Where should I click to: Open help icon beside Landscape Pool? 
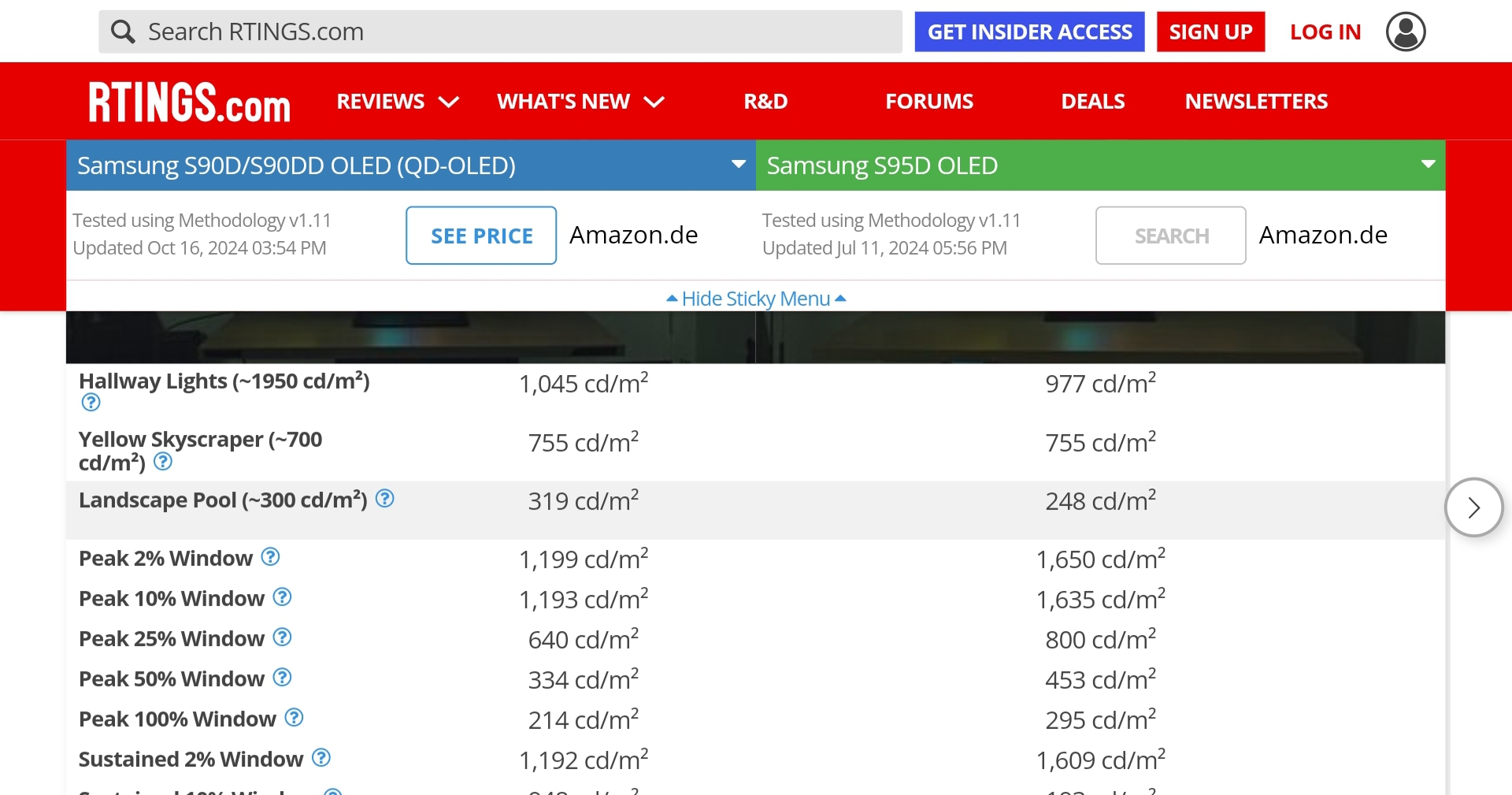[x=384, y=499]
